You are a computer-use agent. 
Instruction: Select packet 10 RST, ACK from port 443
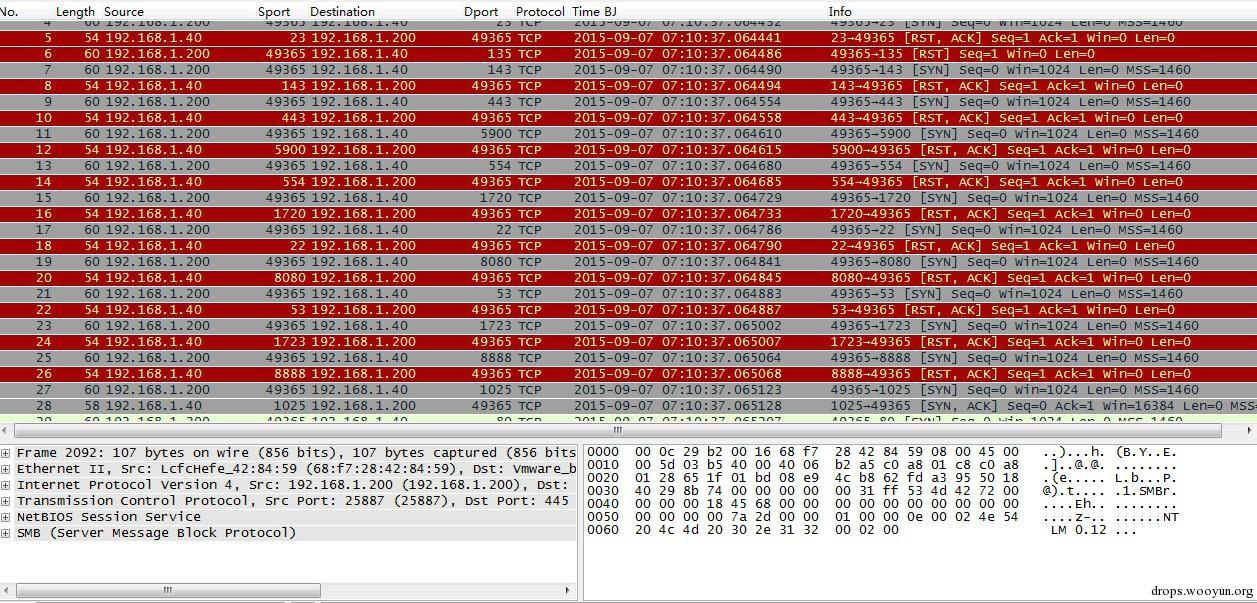pos(628,118)
